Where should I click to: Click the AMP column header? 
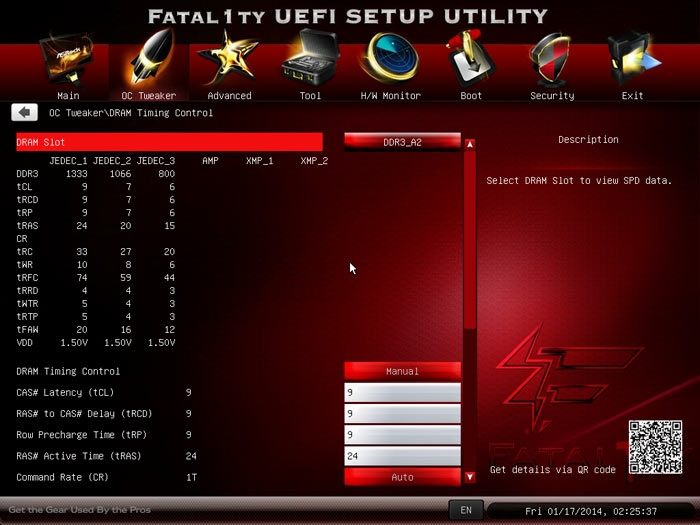210,161
